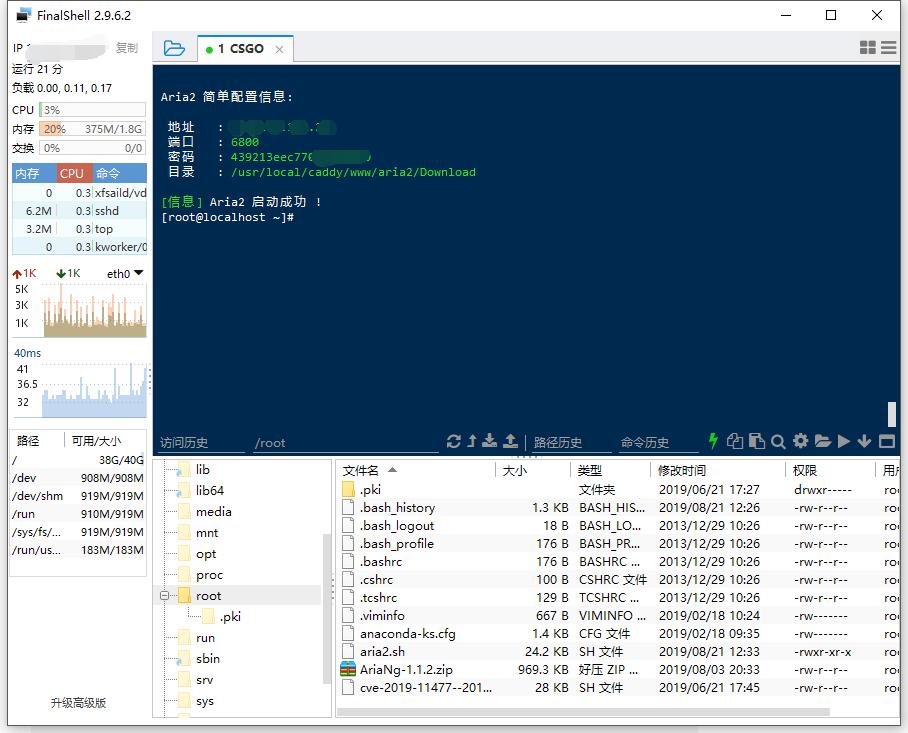908x733 pixels.
Task: Click 升级高级版 upgrade link
Action: (x=78, y=703)
